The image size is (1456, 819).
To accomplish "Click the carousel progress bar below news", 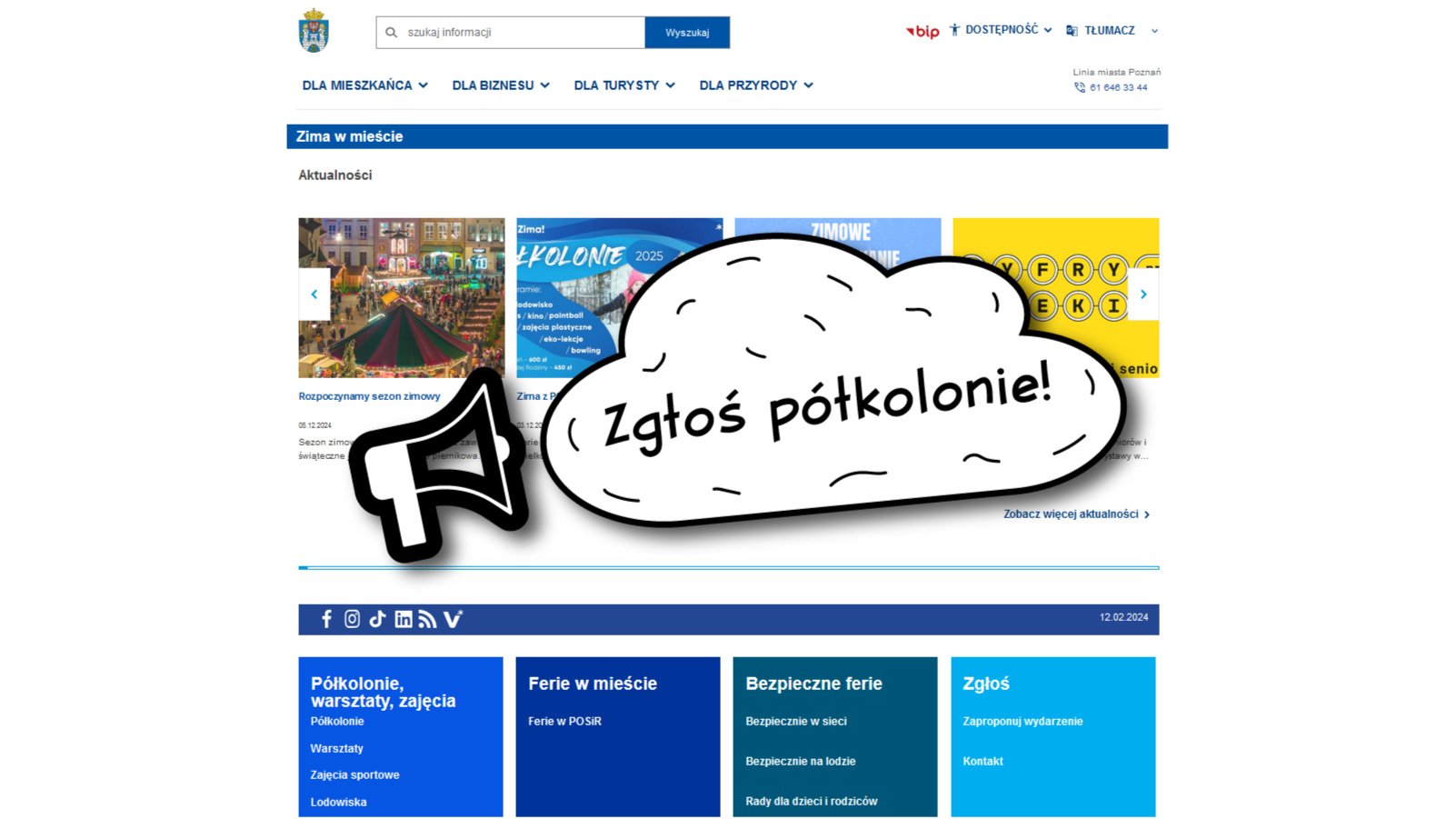I will click(729, 568).
